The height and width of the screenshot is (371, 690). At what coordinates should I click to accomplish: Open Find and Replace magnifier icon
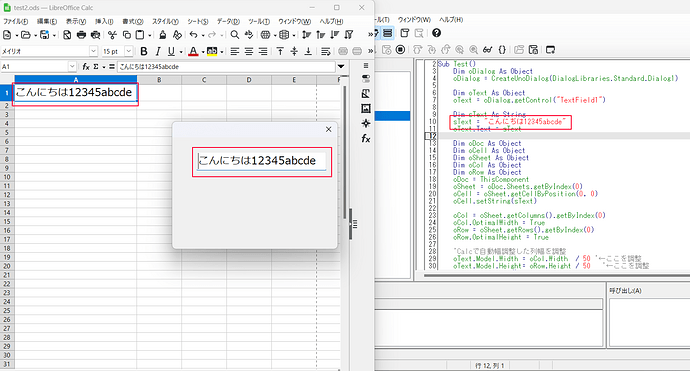click(x=235, y=35)
